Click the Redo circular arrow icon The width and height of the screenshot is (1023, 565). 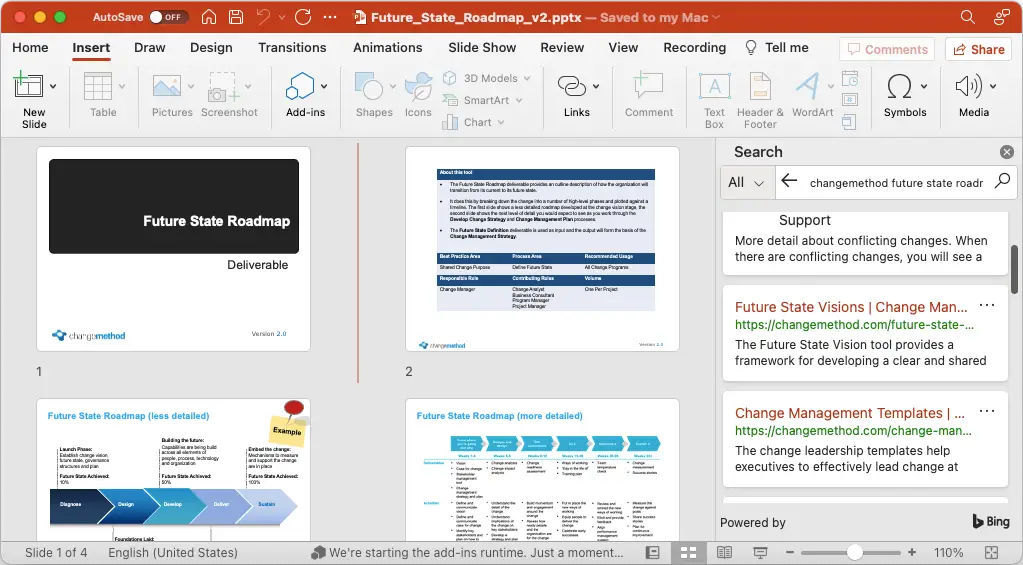coord(303,17)
